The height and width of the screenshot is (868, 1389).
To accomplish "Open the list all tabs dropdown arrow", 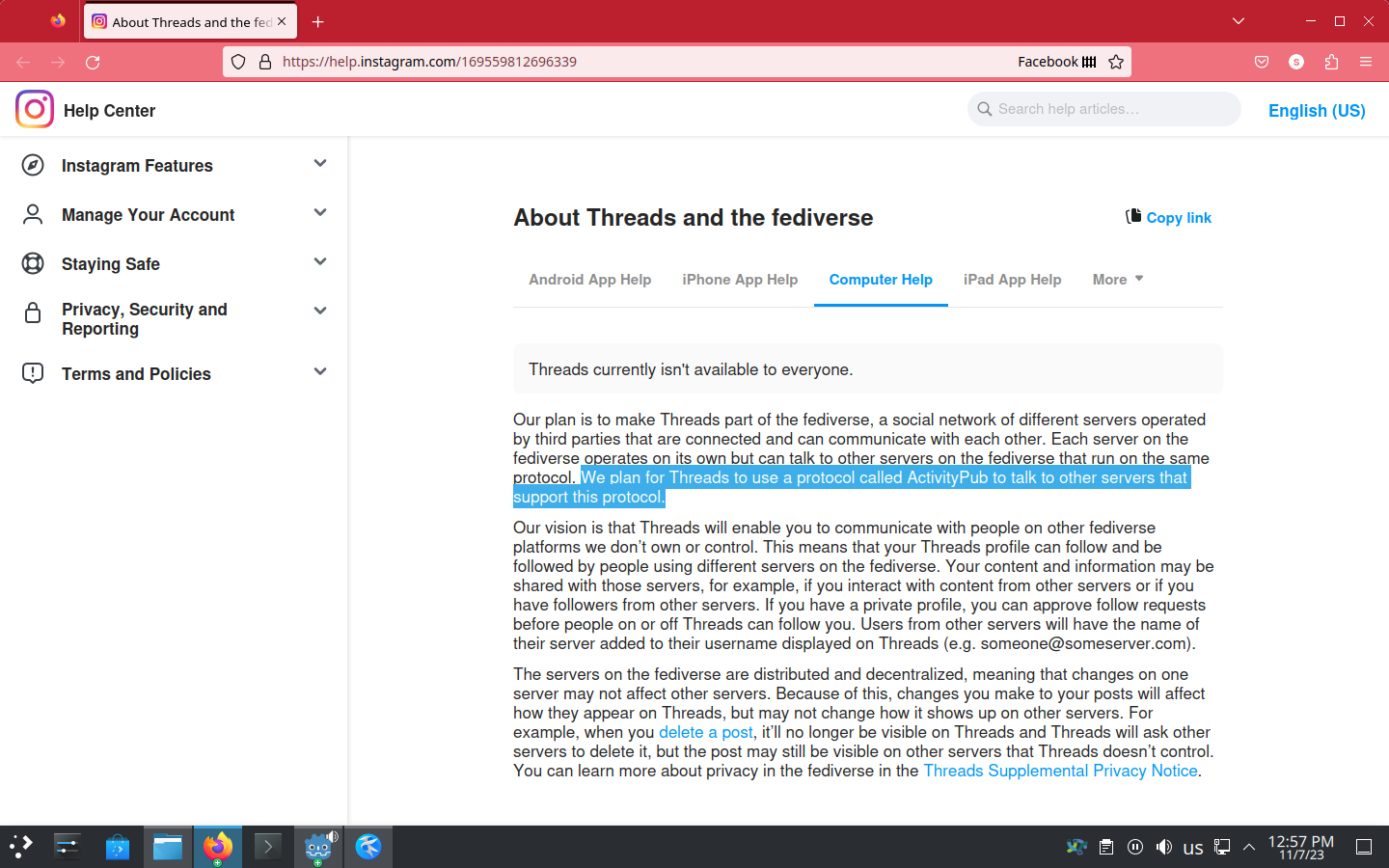I will (1239, 21).
